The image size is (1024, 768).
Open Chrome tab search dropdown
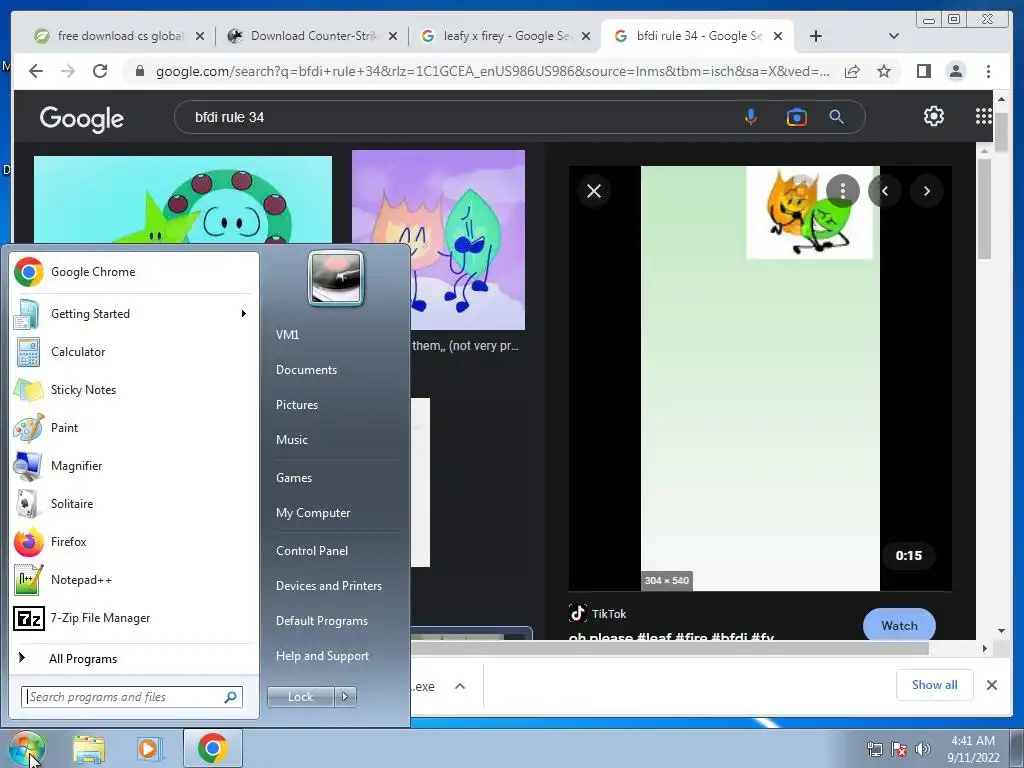coord(894,36)
